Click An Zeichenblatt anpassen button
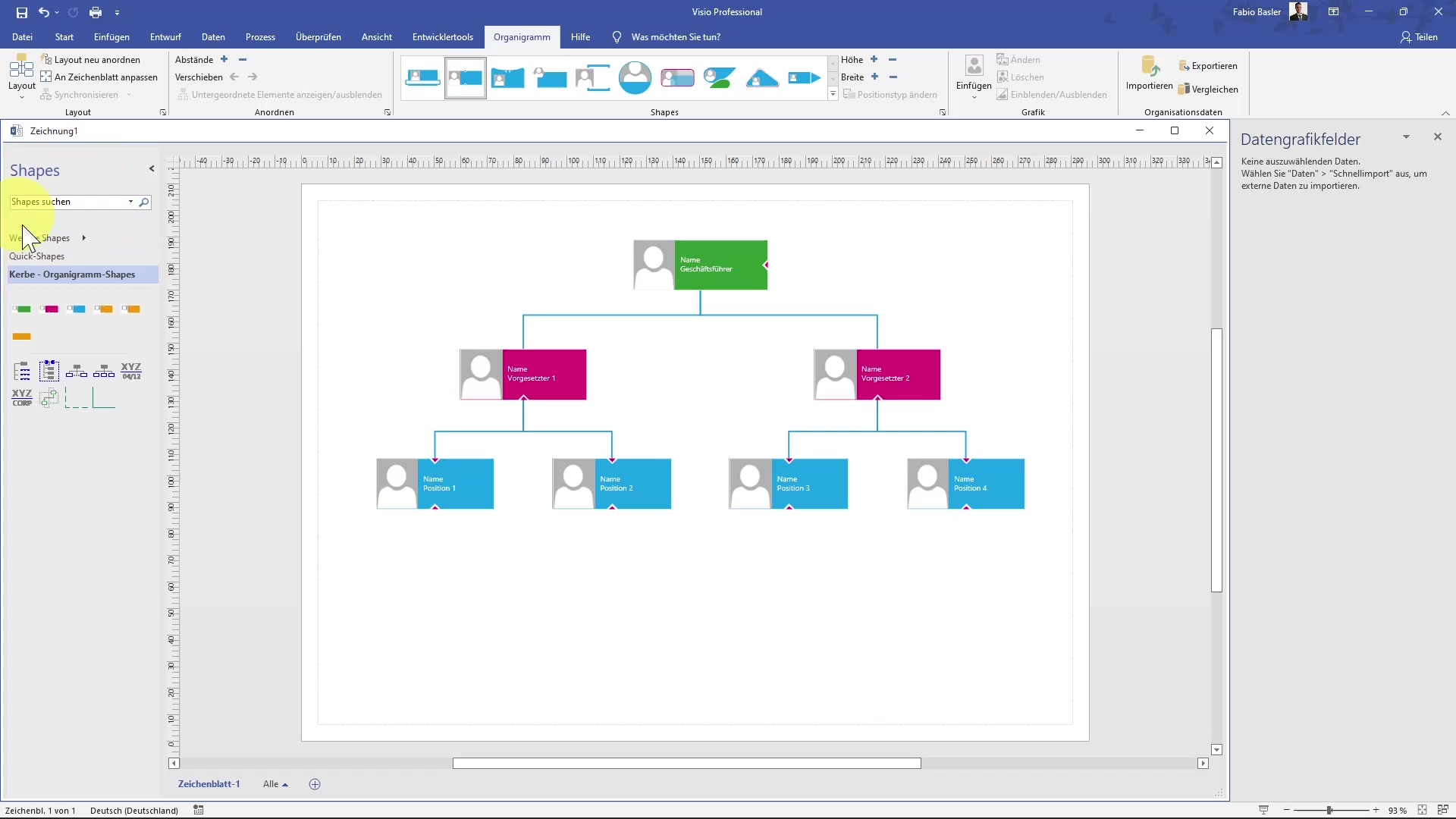The image size is (1456, 819). pos(99,77)
